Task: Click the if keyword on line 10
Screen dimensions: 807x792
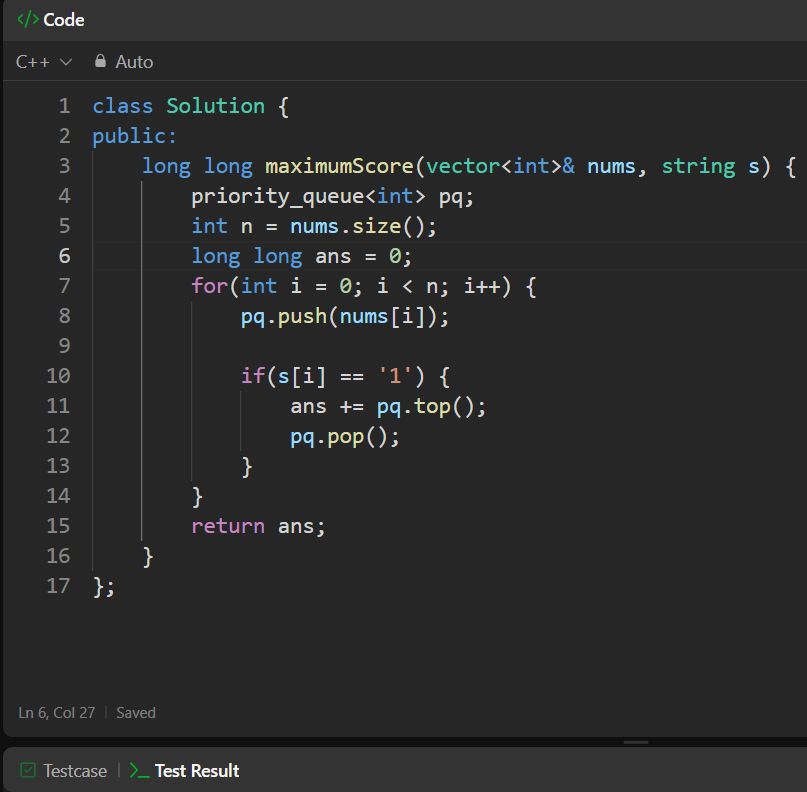Action: (x=253, y=376)
